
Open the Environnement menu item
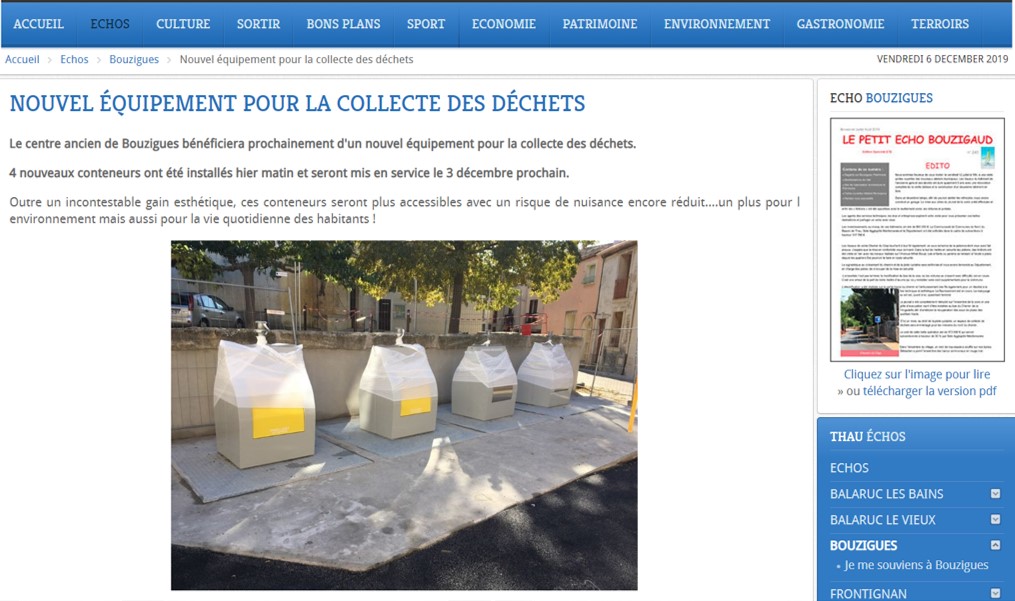click(x=717, y=24)
